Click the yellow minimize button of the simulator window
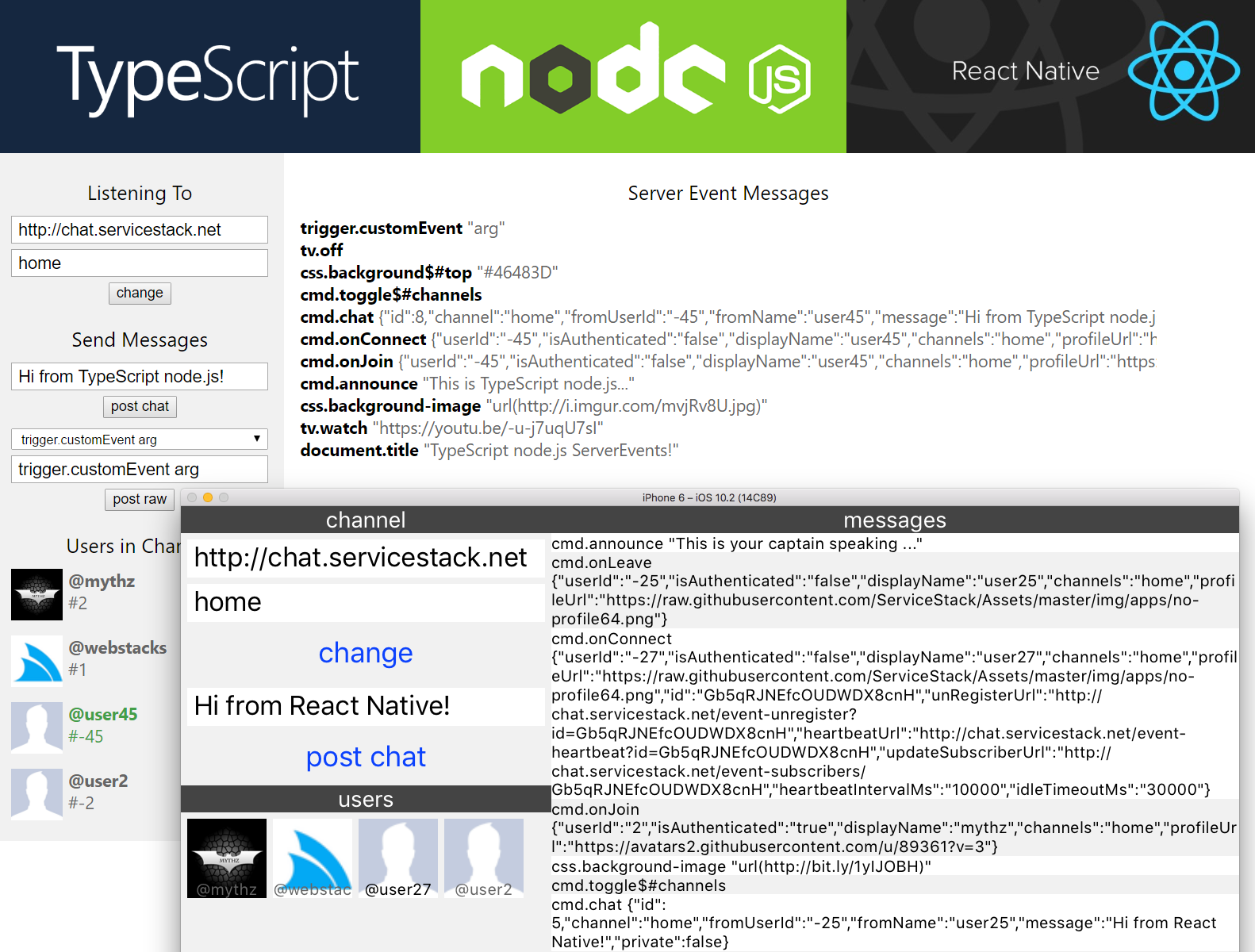The height and width of the screenshot is (952, 1255). click(208, 497)
